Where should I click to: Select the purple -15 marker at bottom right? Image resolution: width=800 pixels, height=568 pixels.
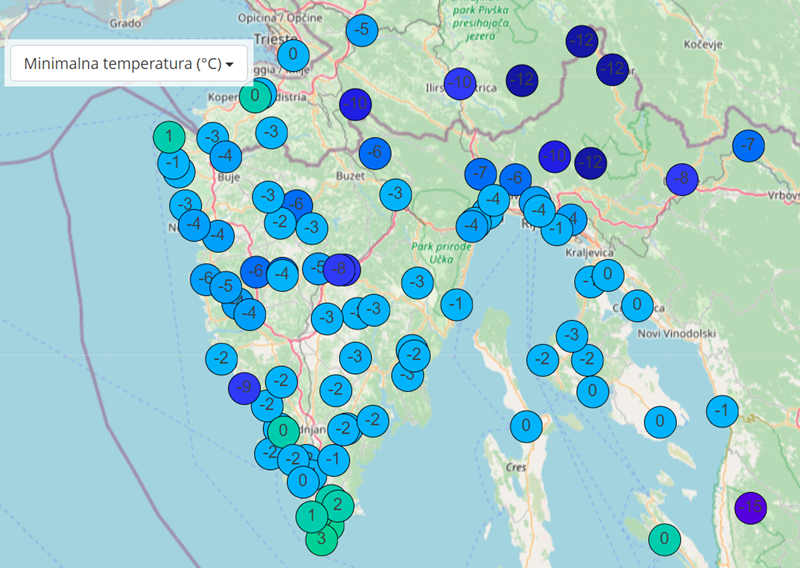pyautogui.click(x=750, y=507)
